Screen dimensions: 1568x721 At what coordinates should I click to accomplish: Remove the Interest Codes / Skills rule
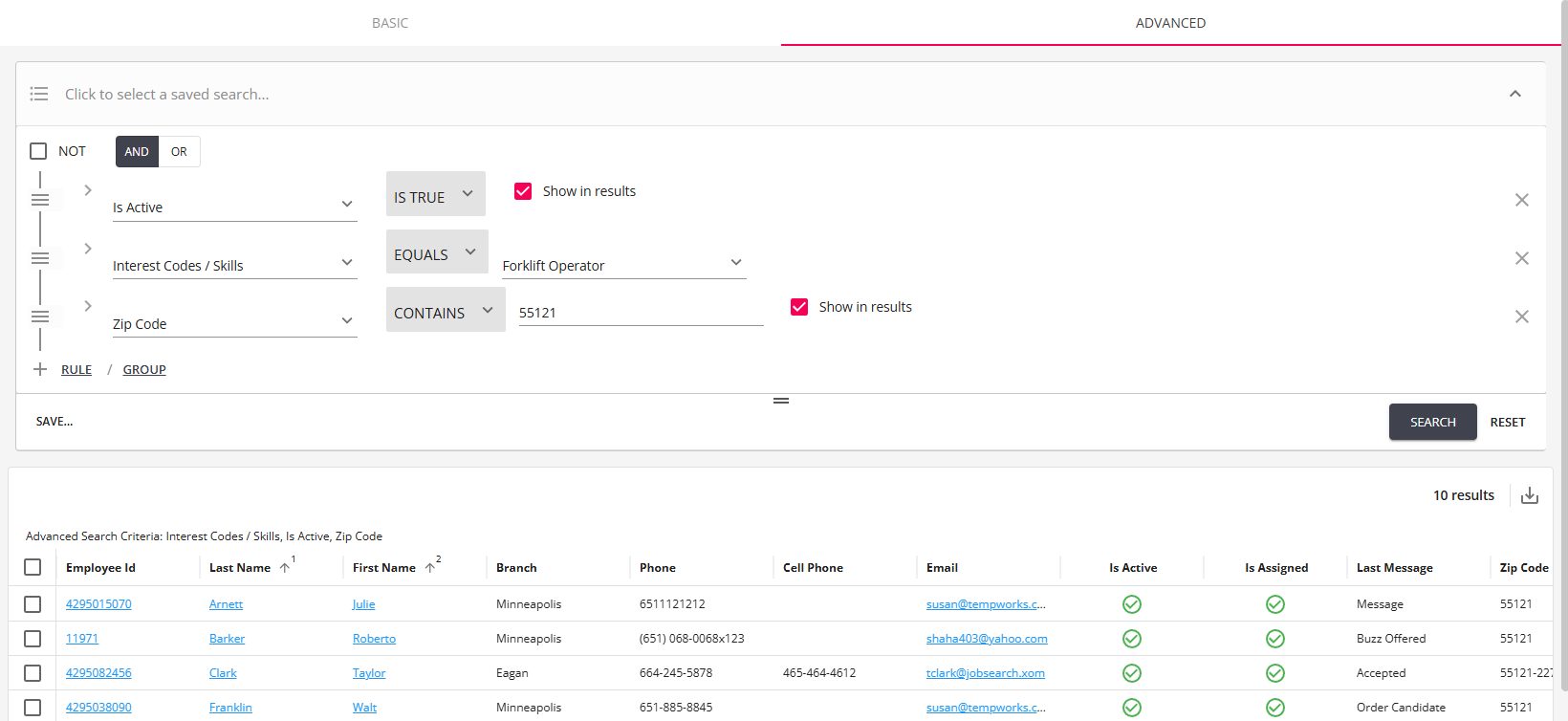(x=1522, y=258)
